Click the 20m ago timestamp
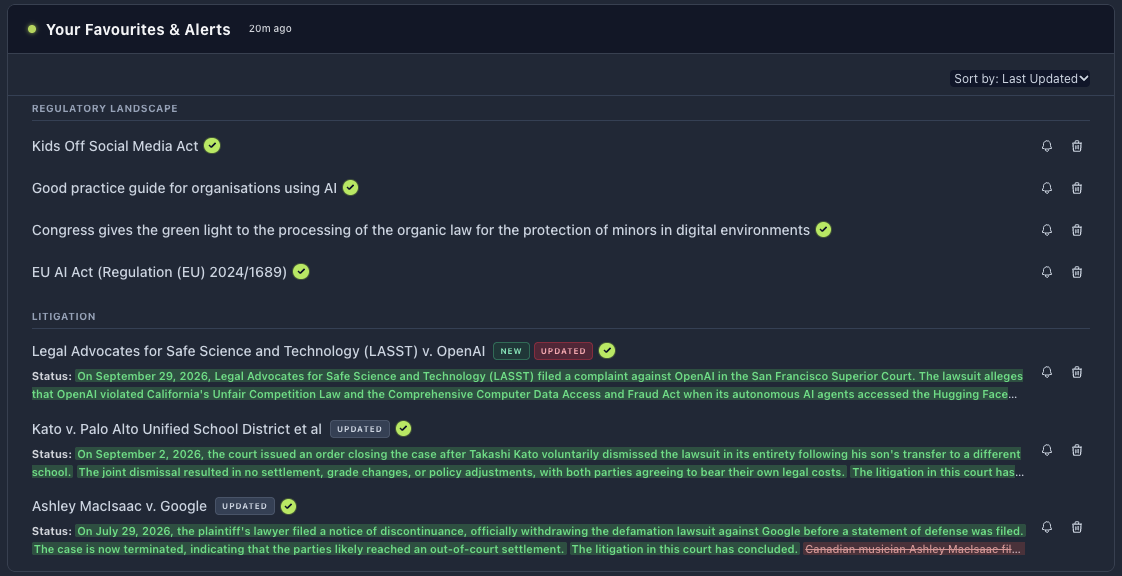1122x576 pixels. click(x=270, y=29)
